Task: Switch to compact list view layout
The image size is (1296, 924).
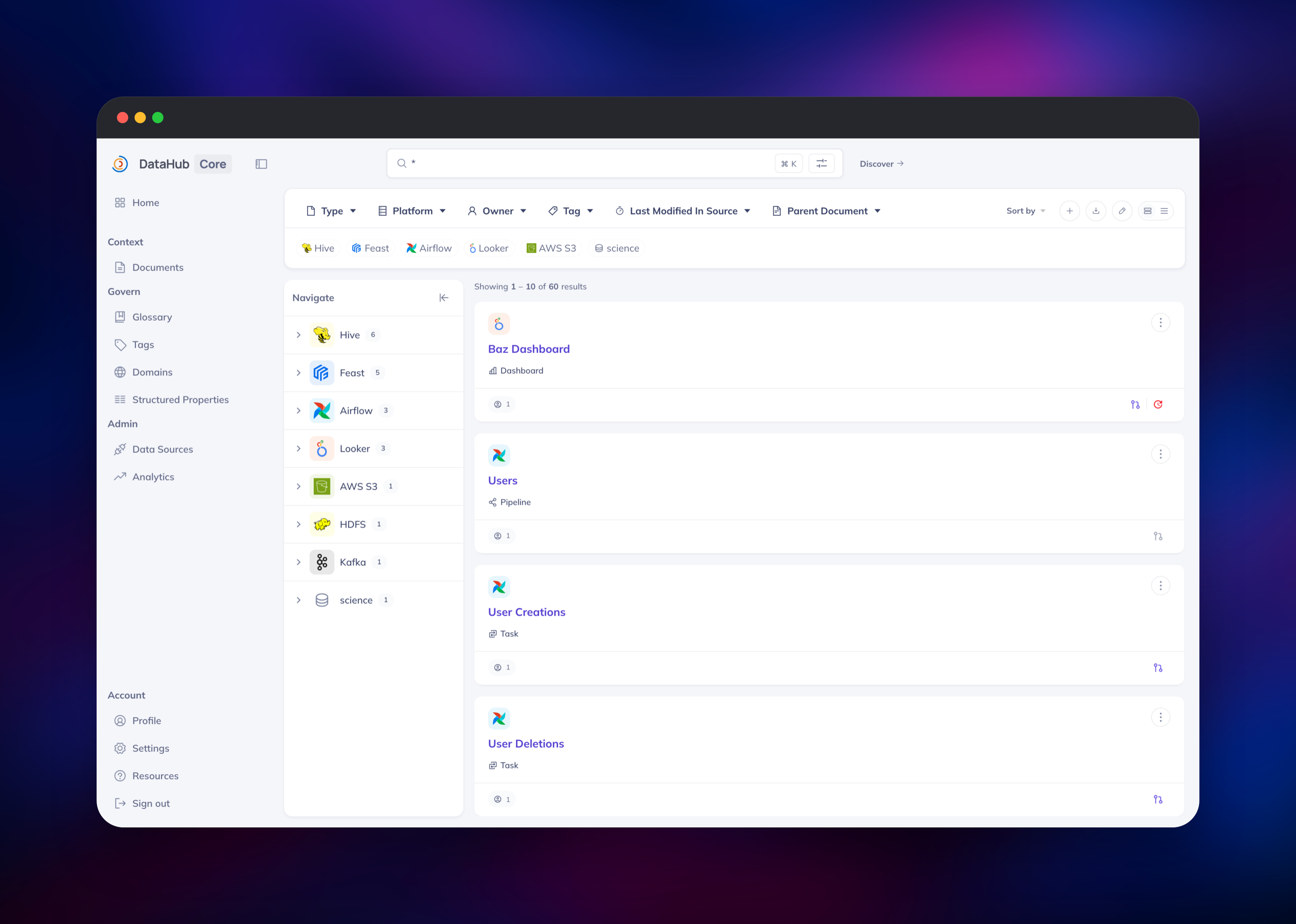Action: tap(1164, 211)
